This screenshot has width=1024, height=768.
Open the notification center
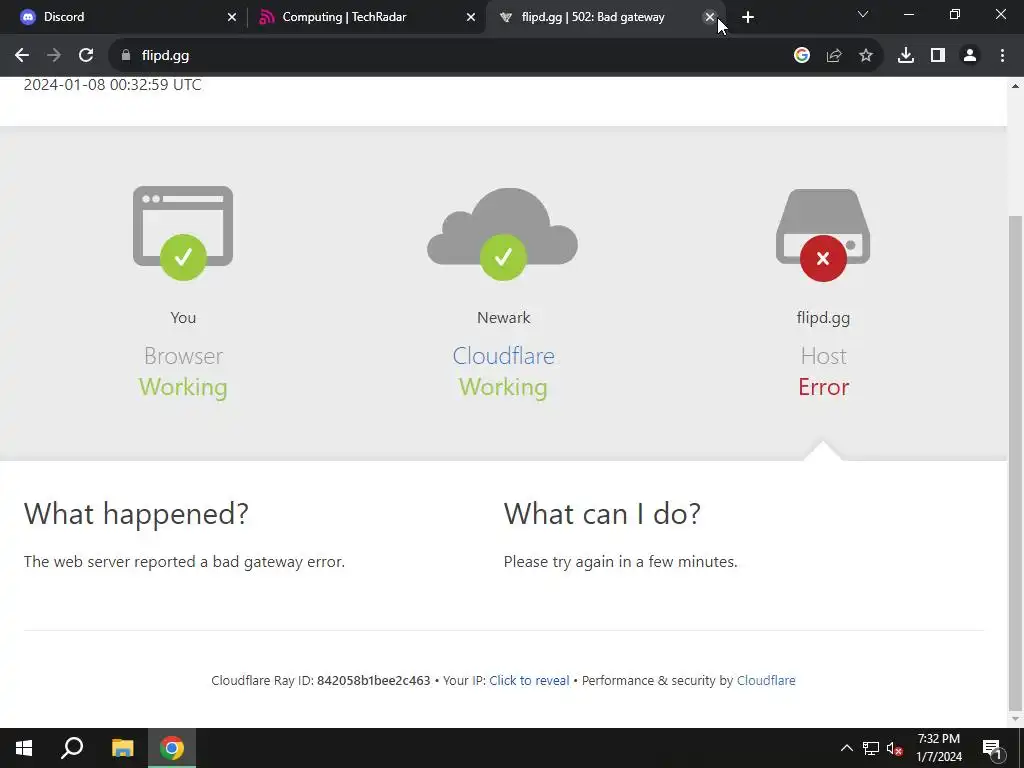[992, 748]
